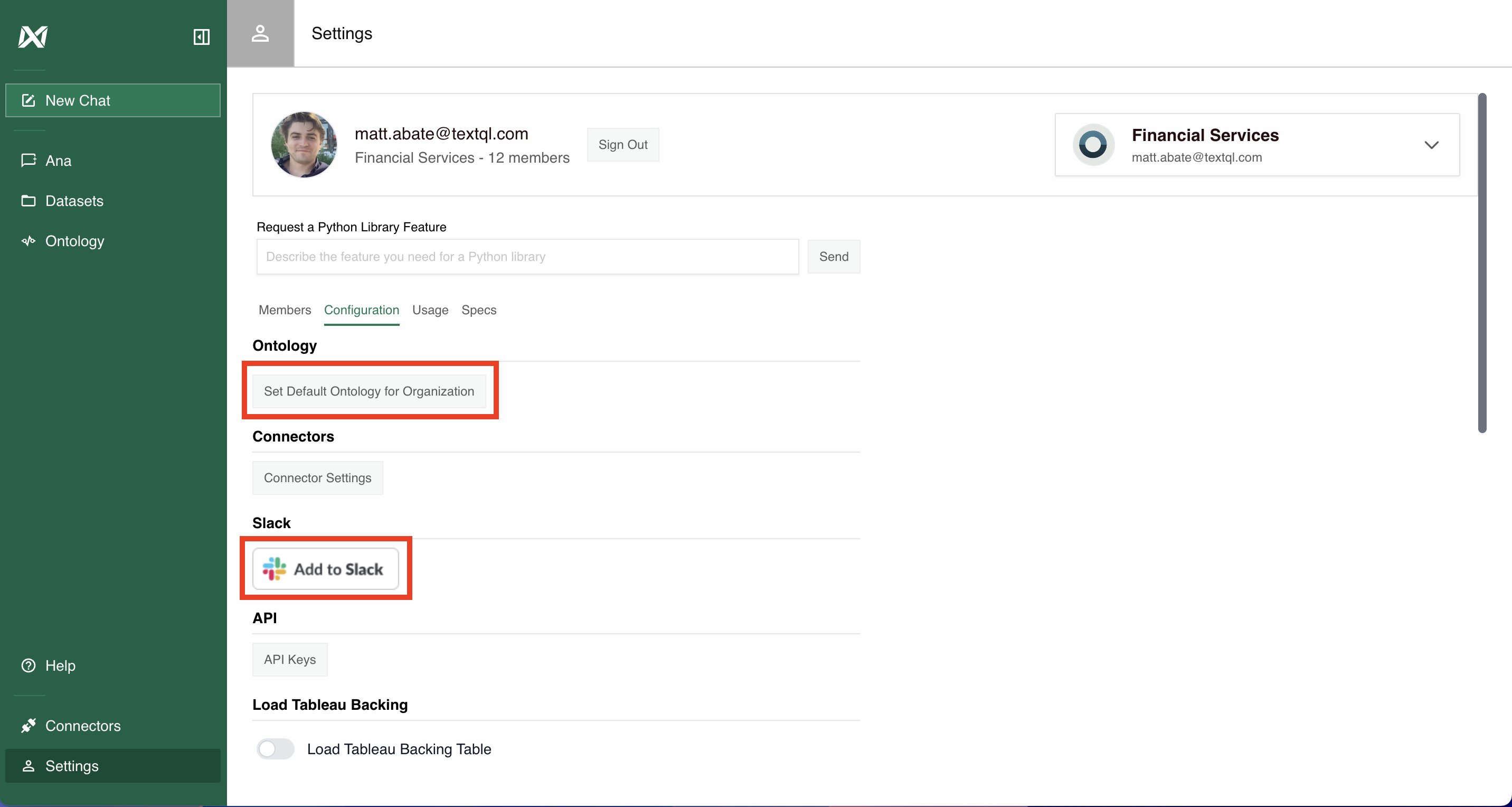This screenshot has width=1512, height=807.
Task: Click the TextQL logo in sidebar
Action: 32,37
